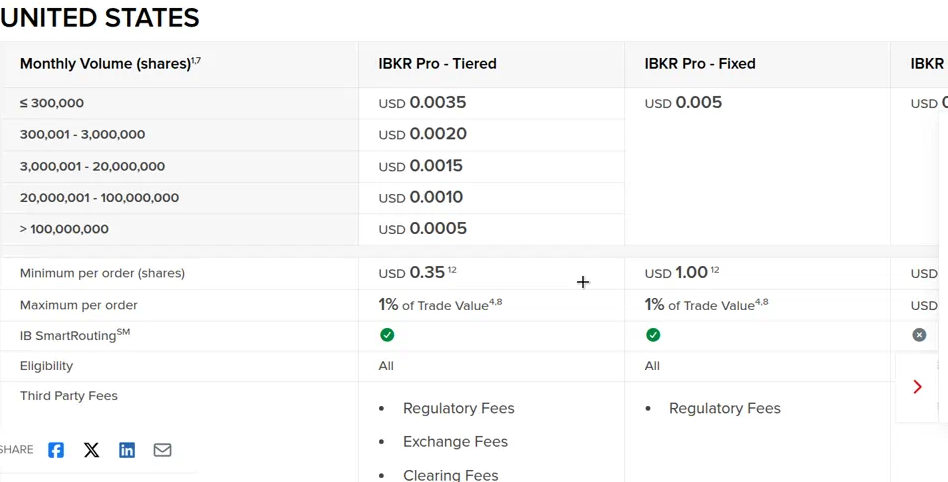Click green checkmark under IBKR Pro - Fixed

[653, 334]
